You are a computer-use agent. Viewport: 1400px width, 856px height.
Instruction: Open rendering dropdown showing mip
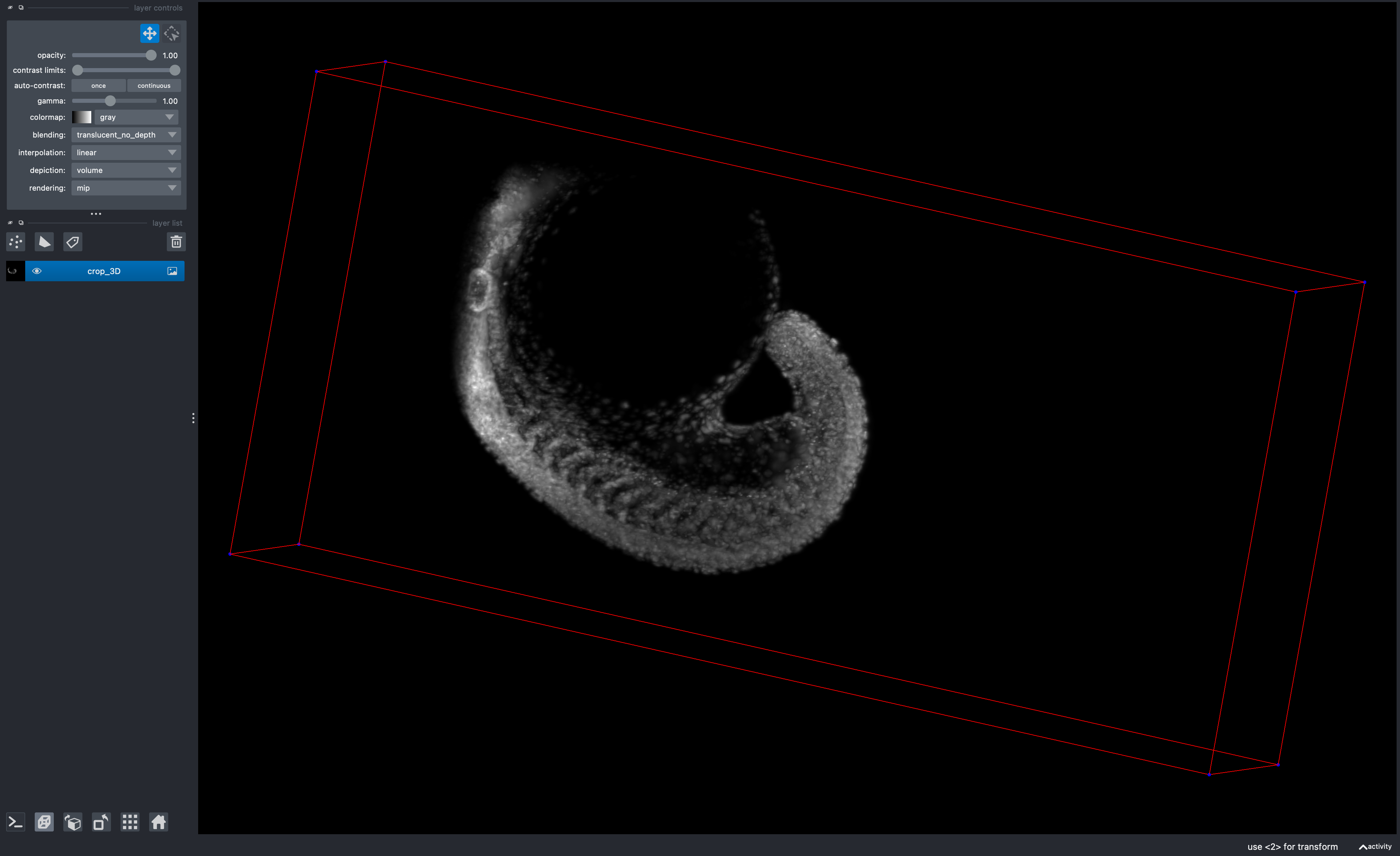(126, 188)
